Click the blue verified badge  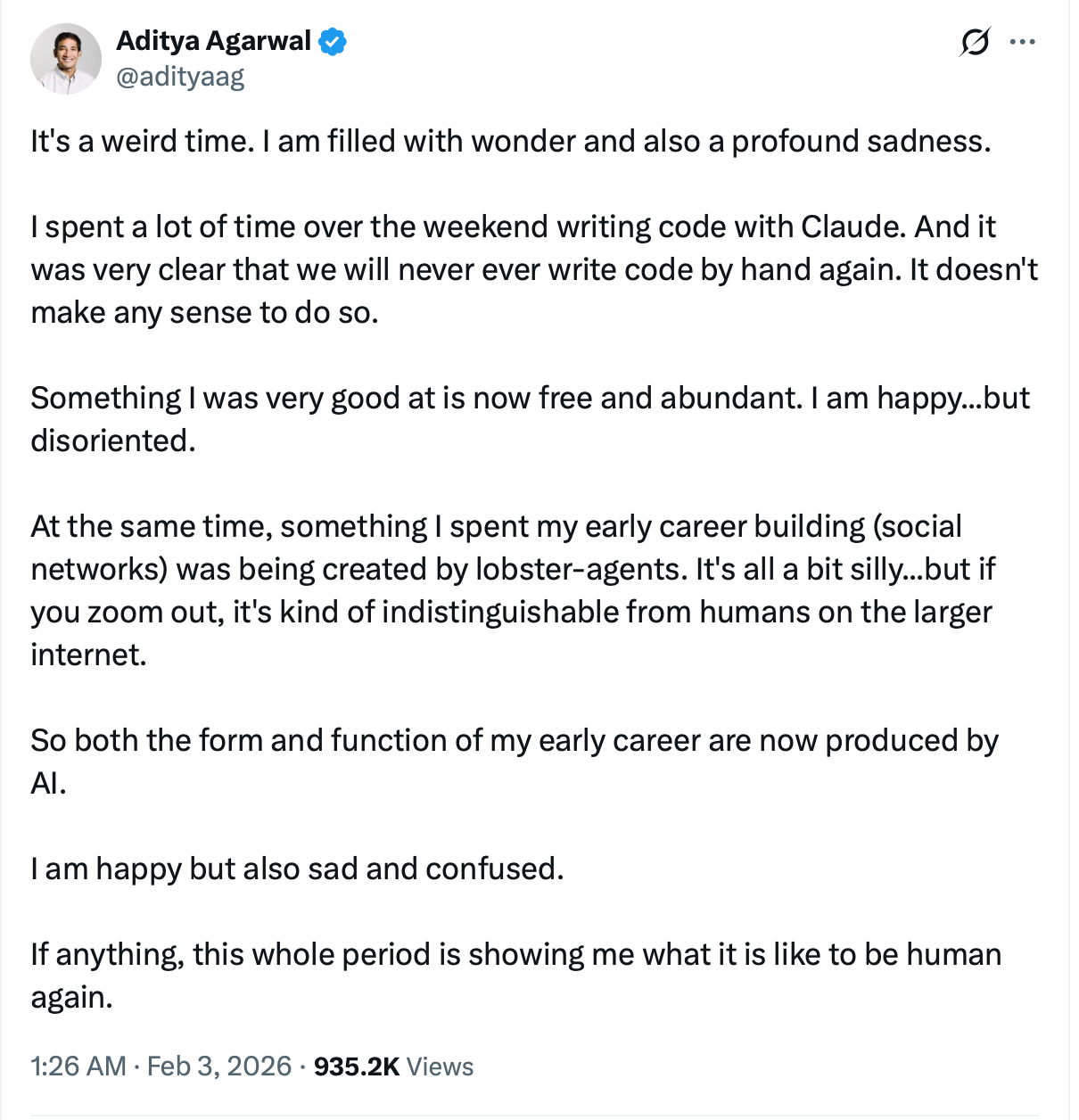click(333, 41)
